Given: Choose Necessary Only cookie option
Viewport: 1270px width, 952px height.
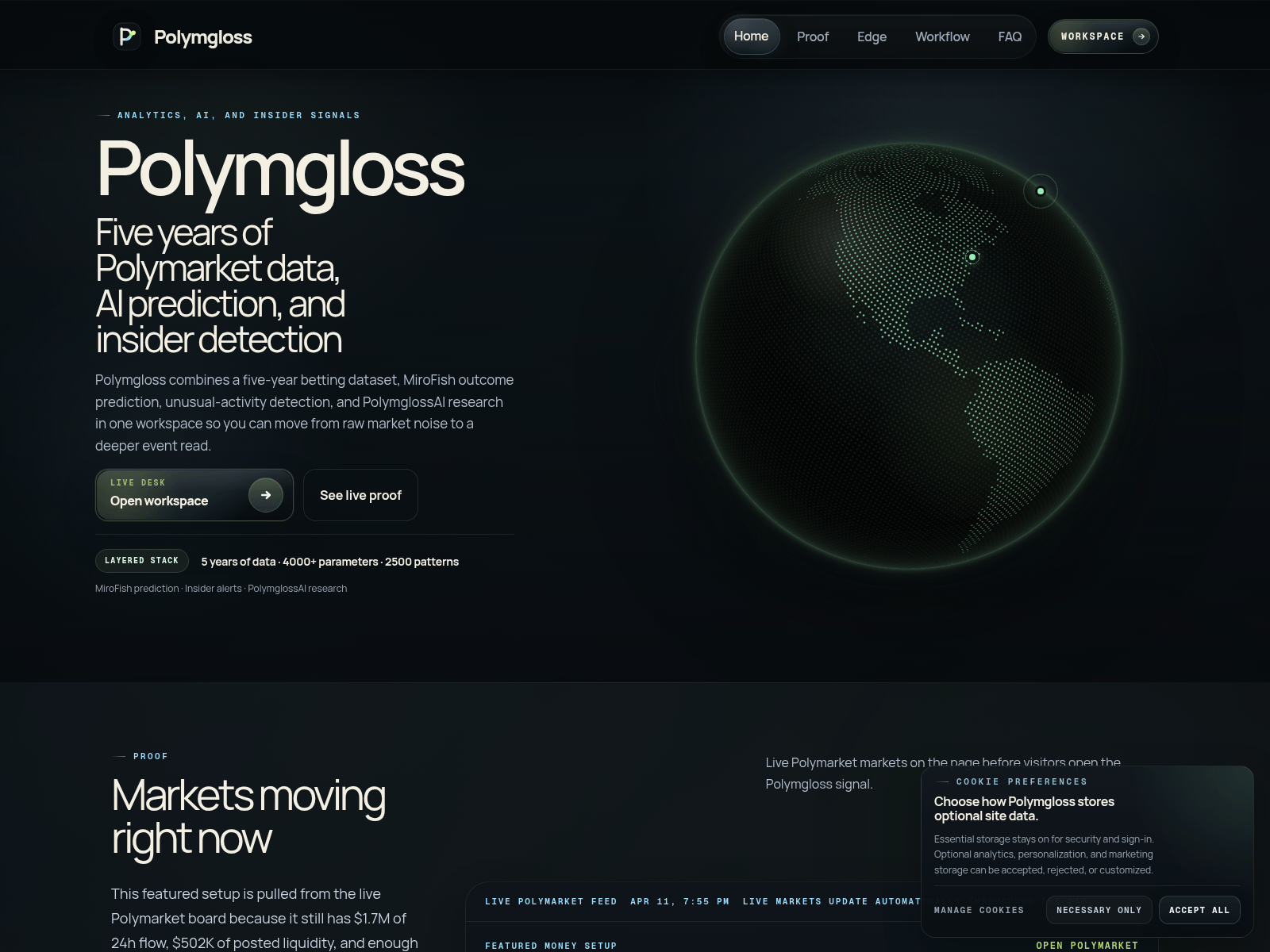Looking at the screenshot, I should tap(1099, 910).
